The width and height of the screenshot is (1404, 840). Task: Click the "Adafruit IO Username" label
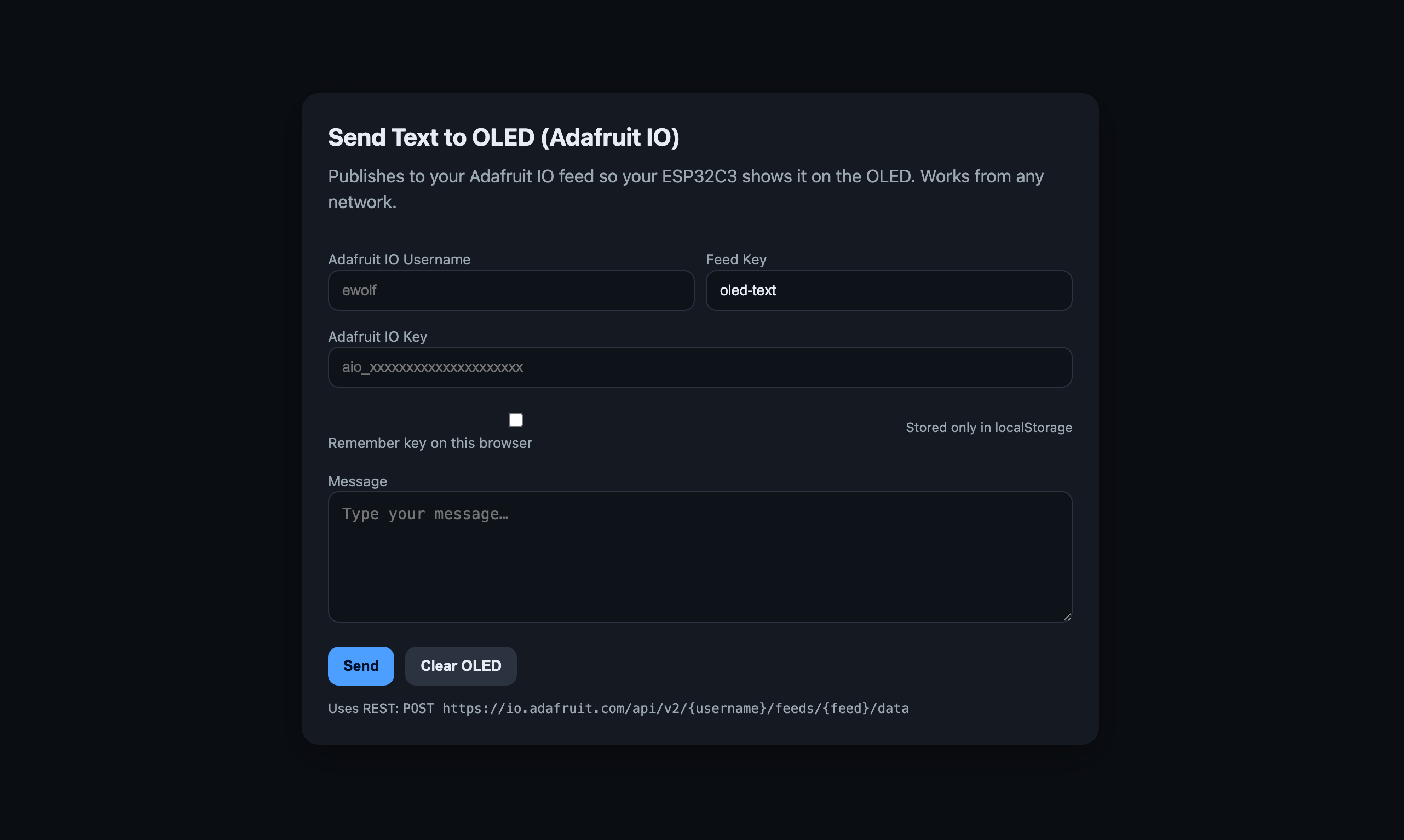399,260
